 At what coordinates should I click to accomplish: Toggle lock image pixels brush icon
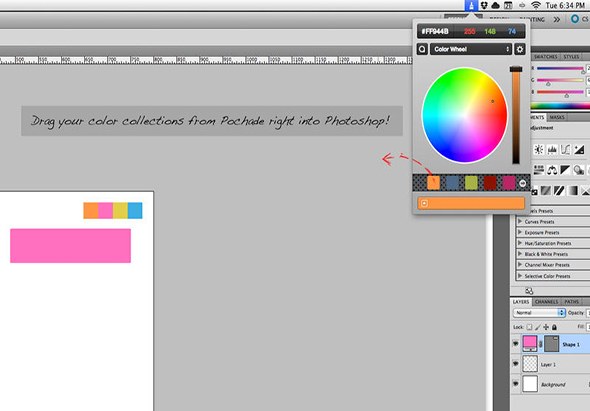pyautogui.click(x=538, y=327)
